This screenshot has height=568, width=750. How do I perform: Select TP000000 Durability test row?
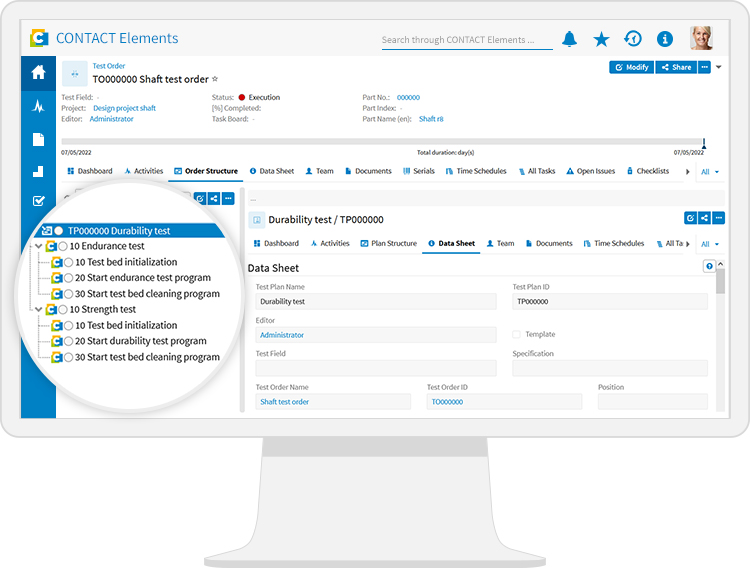pos(130,231)
